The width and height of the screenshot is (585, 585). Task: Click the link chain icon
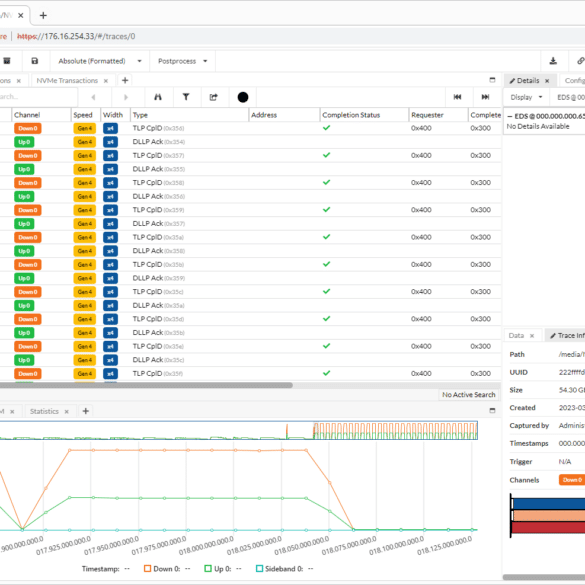coord(580,61)
